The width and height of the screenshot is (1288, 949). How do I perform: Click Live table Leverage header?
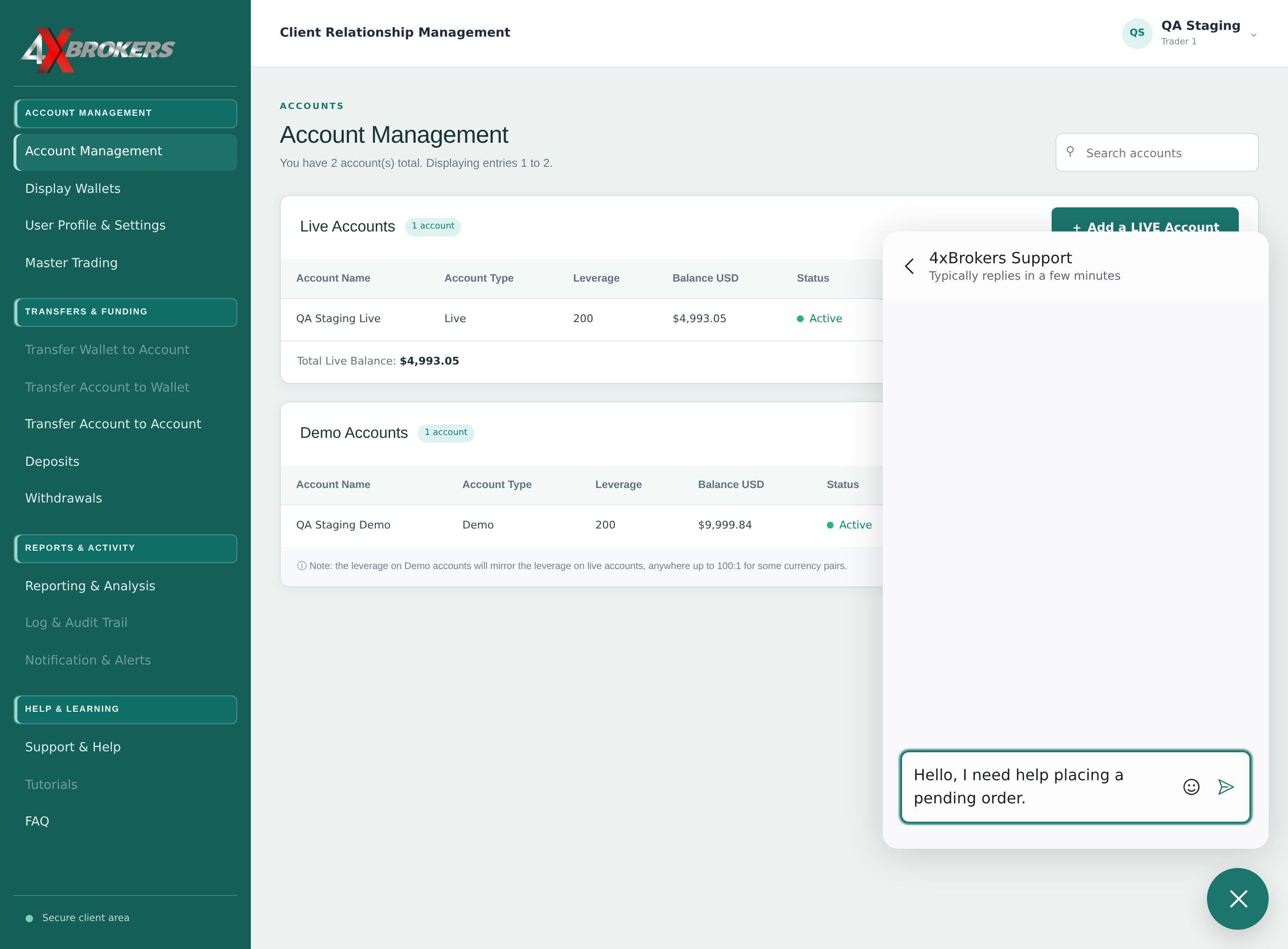(596, 278)
